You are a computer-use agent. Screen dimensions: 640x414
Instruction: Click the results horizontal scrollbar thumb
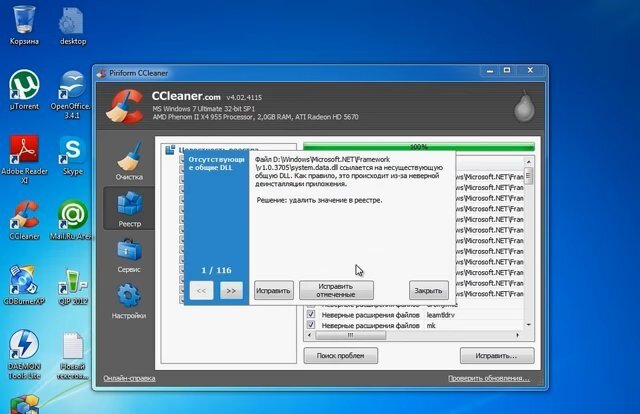[x=350, y=335]
